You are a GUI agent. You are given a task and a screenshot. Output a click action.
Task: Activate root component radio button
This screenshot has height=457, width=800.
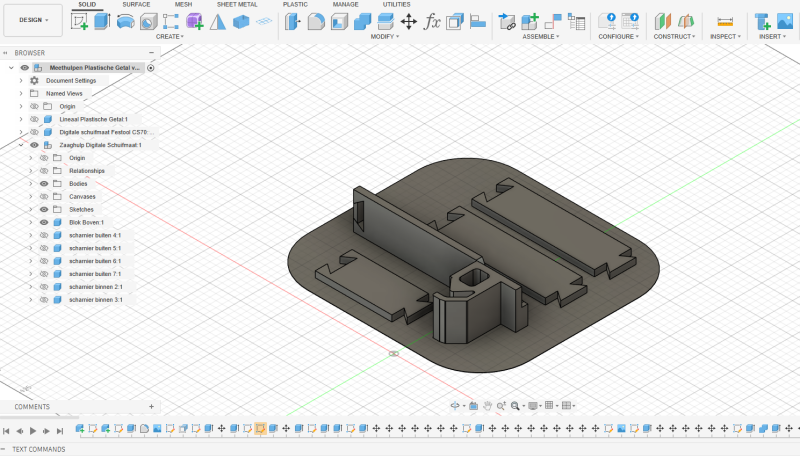pyautogui.click(x=151, y=68)
